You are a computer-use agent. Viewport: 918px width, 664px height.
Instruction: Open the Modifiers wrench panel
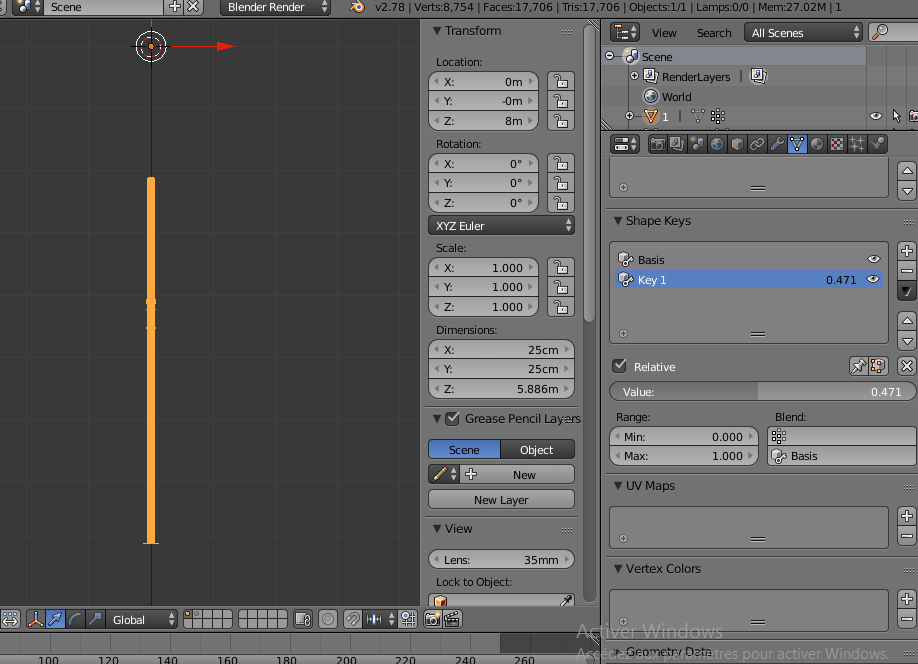click(x=776, y=143)
